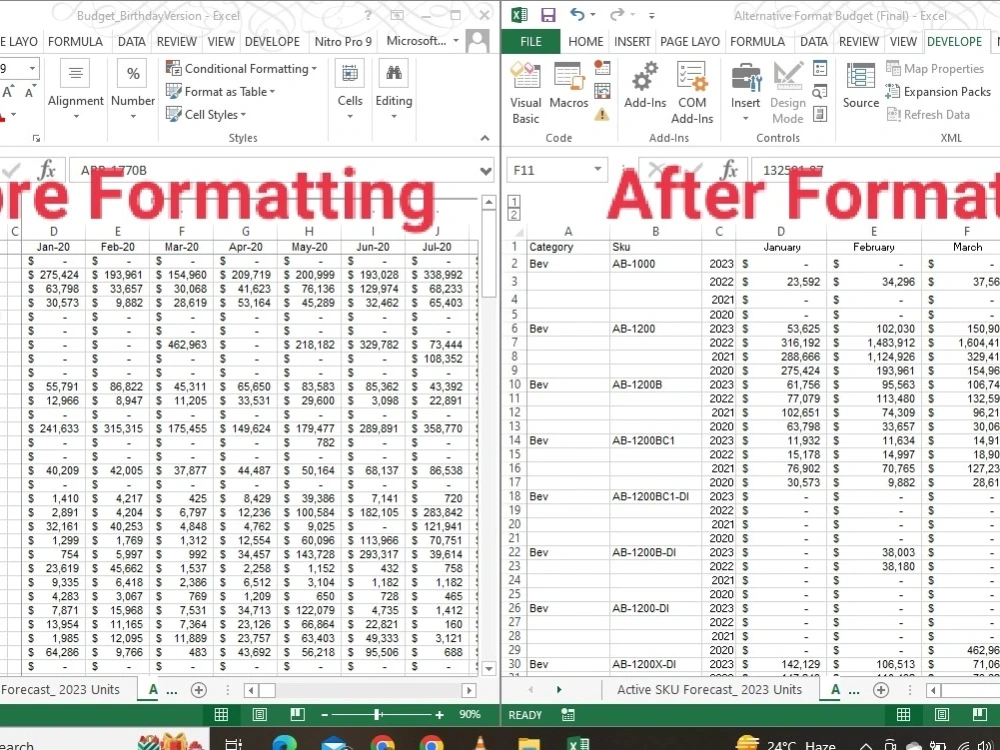The height and width of the screenshot is (750, 1000).
Task: Open the Macros dialog
Action: [x=568, y=85]
